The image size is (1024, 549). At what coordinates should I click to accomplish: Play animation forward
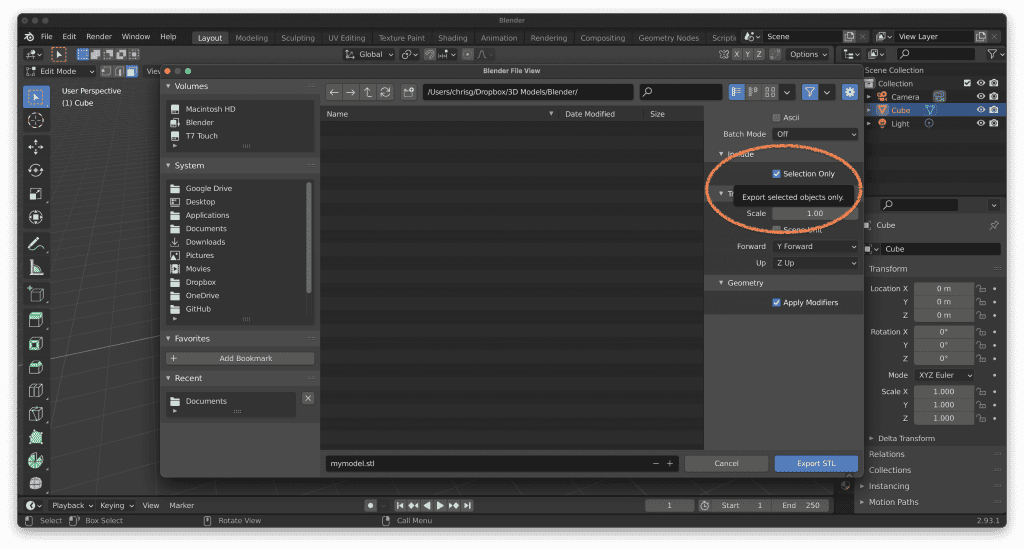pos(440,505)
